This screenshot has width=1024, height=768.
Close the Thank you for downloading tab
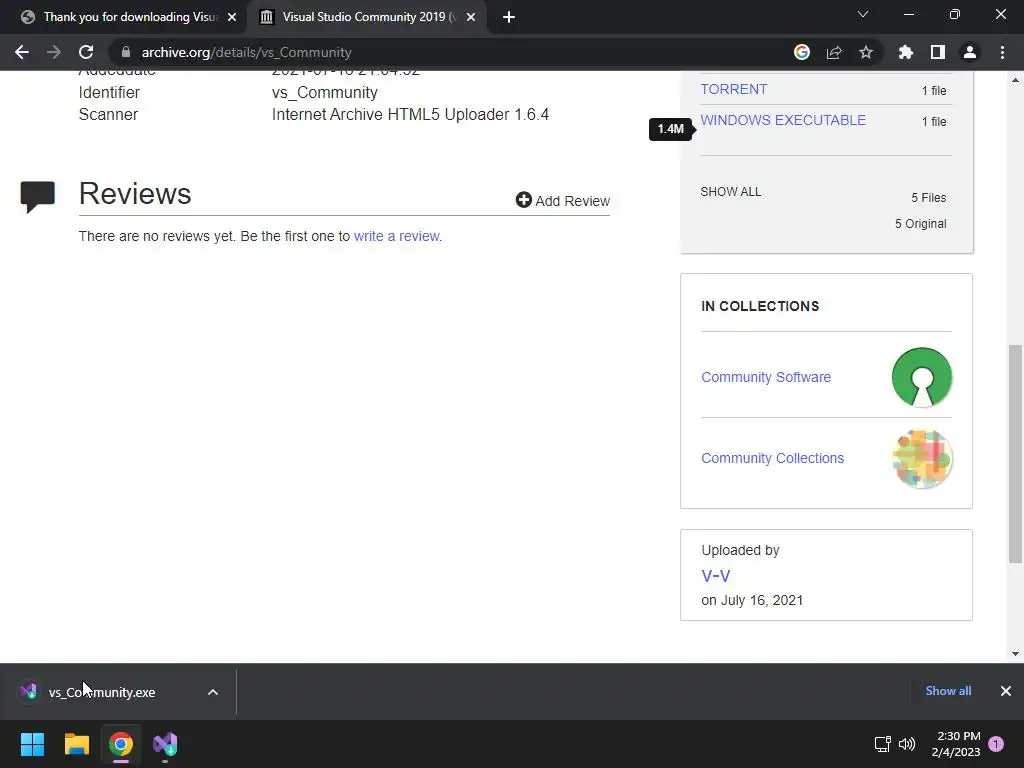pos(232,17)
